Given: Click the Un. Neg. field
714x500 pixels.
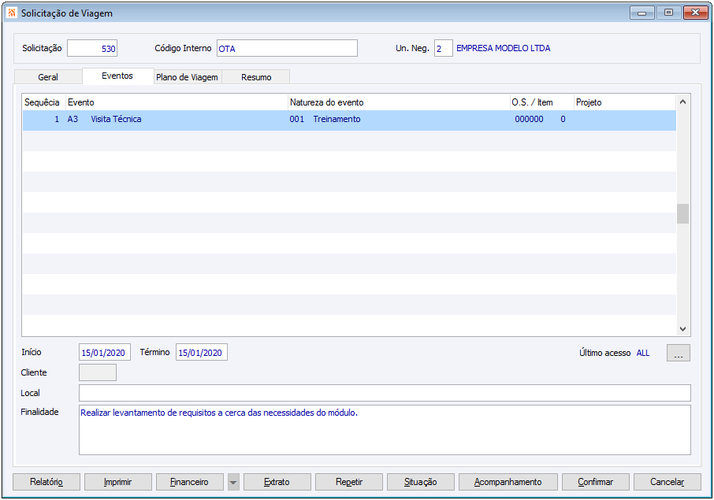Looking at the screenshot, I should click(443, 48).
